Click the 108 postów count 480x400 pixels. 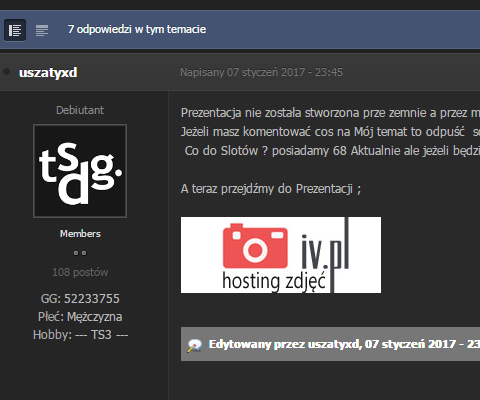click(80, 272)
